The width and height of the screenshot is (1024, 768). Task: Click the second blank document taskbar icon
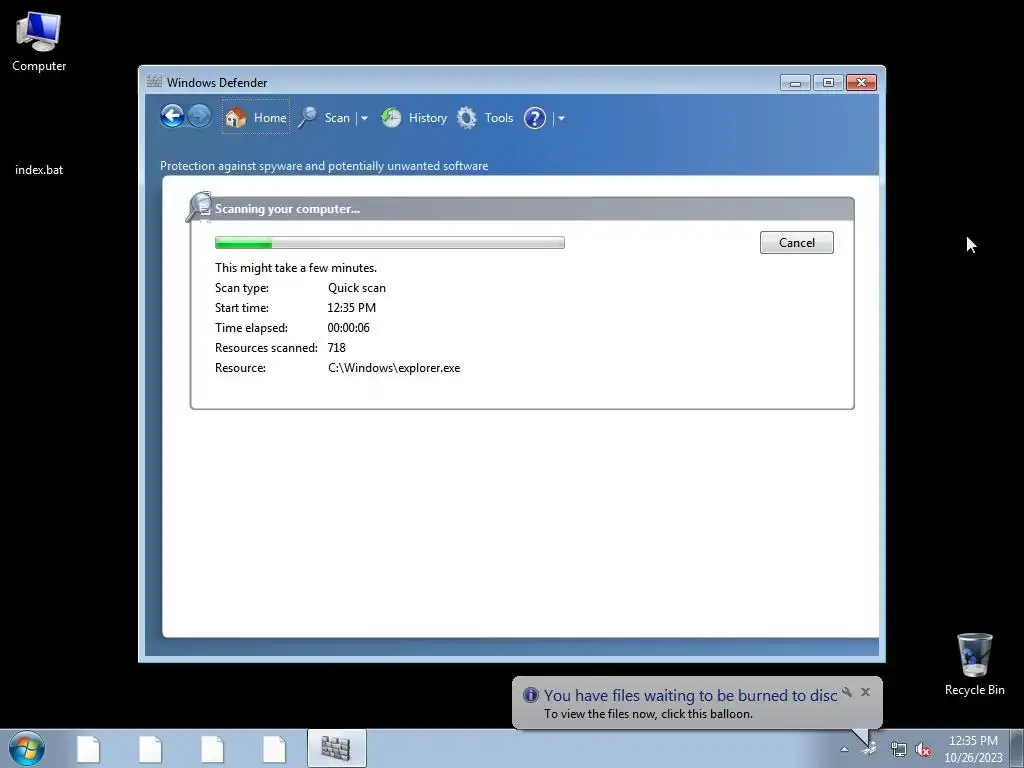pyautogui.click(x=150, y=749)
